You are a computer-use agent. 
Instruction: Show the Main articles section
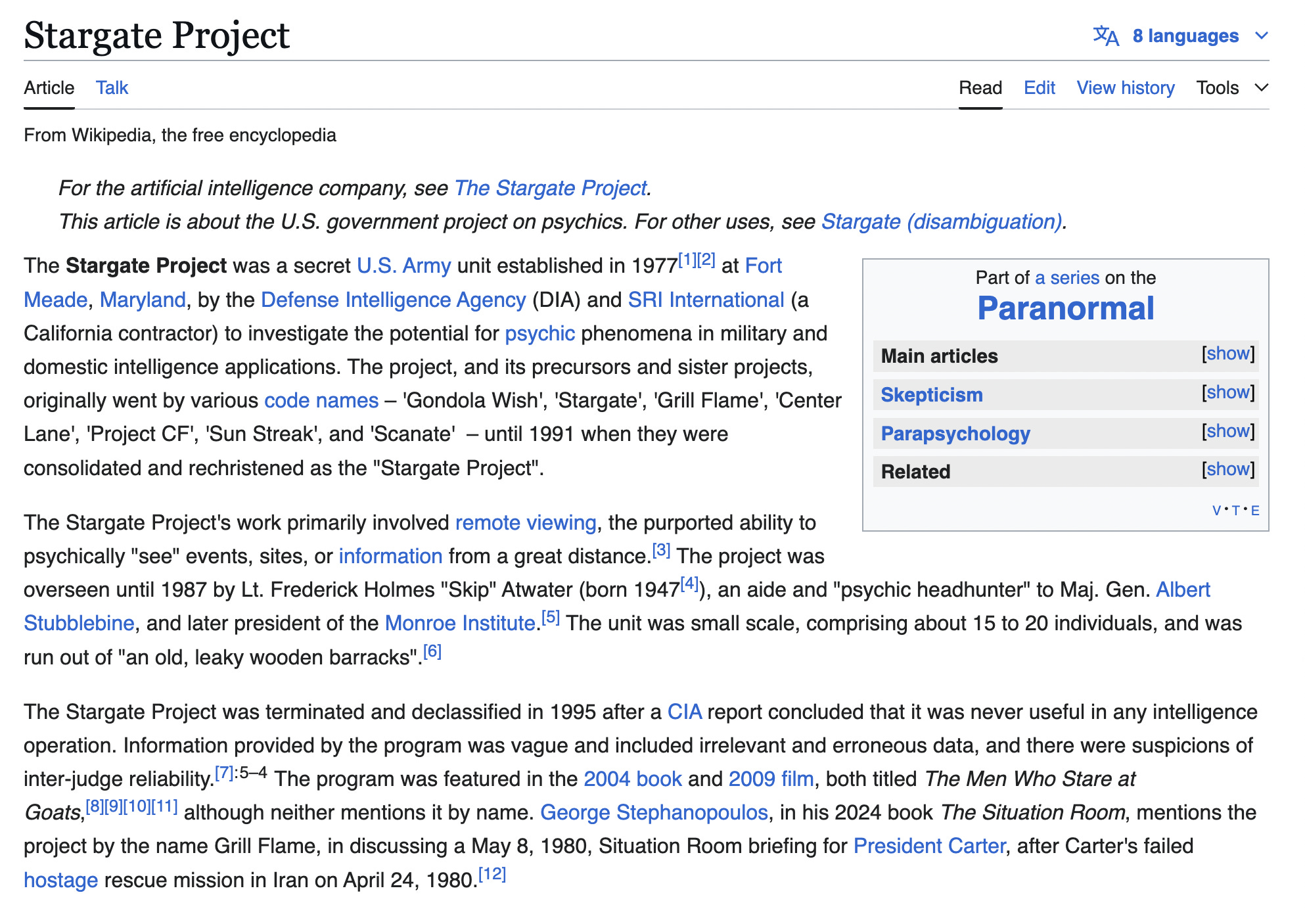click(x=1227, y=354)
